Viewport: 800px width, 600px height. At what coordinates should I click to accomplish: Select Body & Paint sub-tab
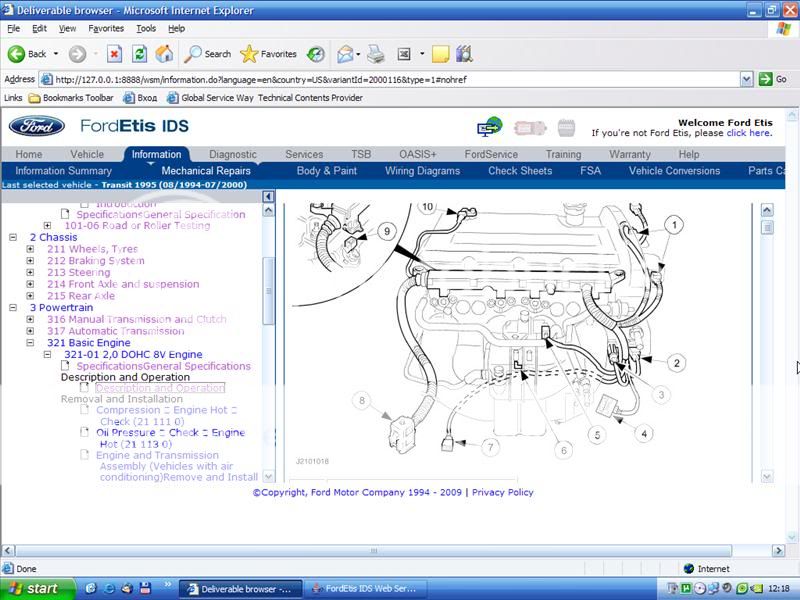pyautogui.click(x=327, y=171)
